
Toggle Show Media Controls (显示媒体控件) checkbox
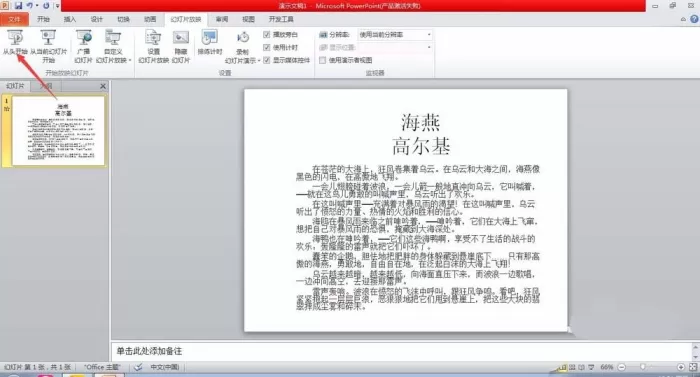(267, 60)
